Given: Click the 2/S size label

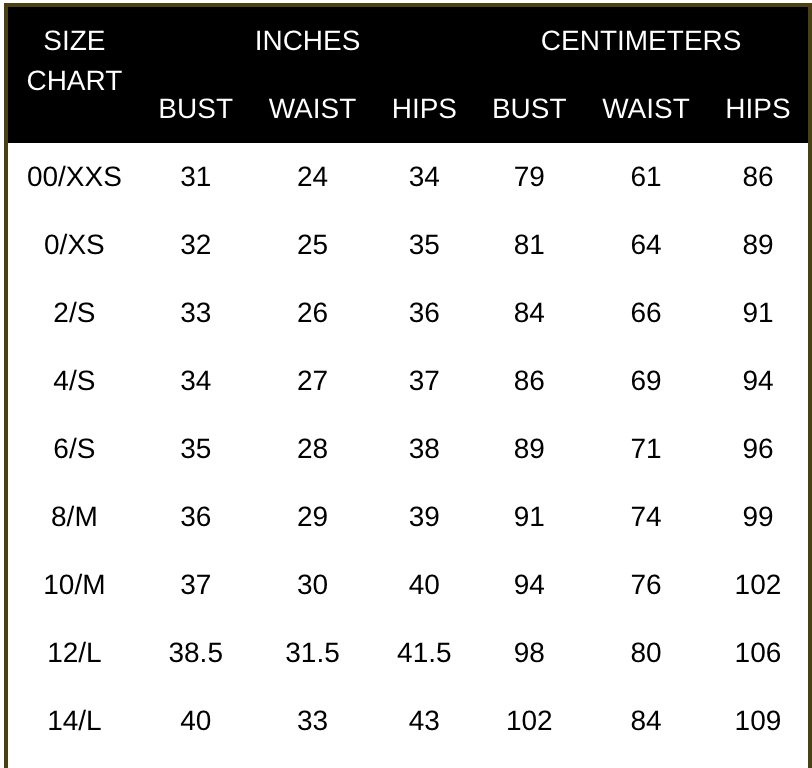Looking at the screenshot, I should click(74, 313).
